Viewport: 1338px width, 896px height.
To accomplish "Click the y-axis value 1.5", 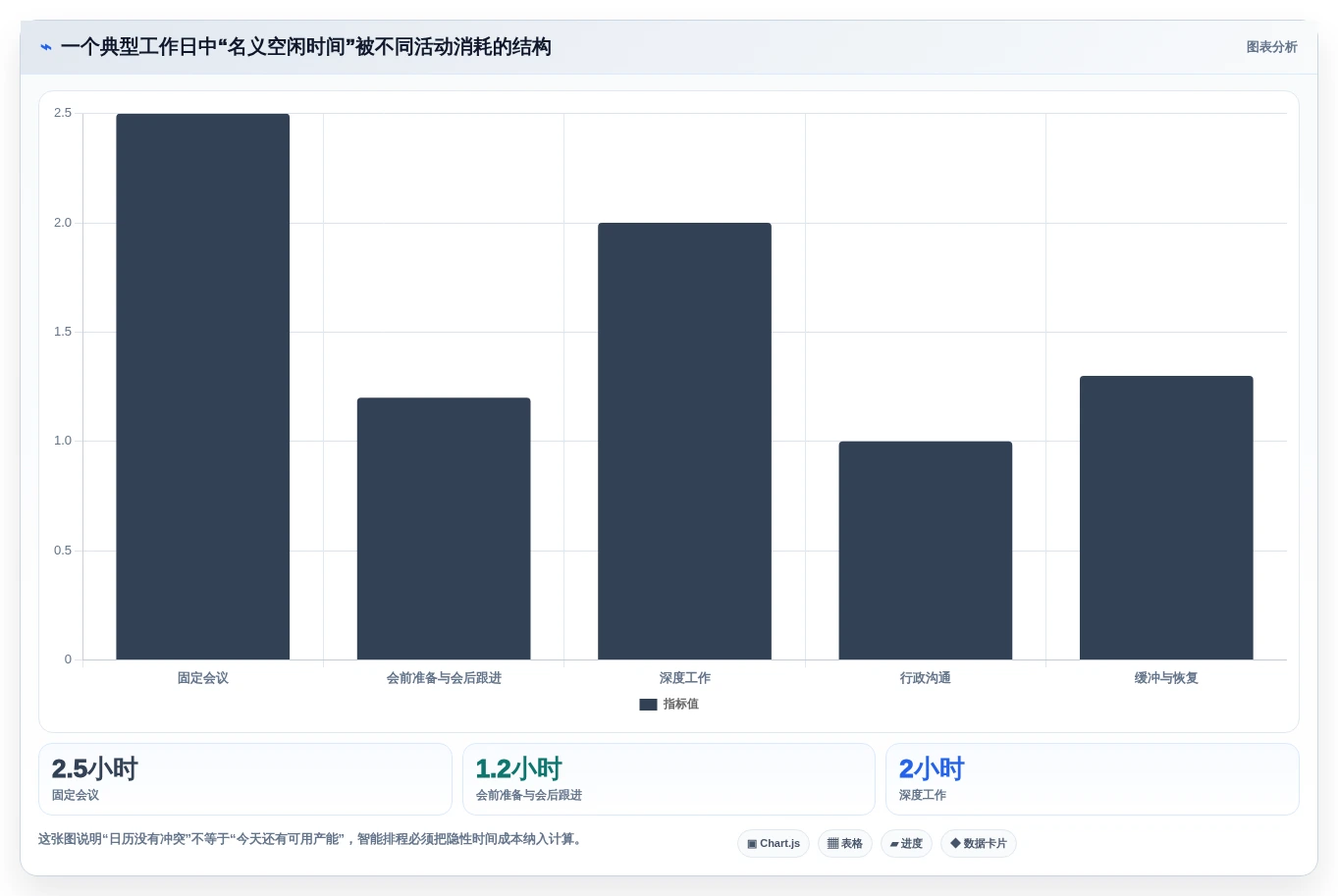I will click(x=63, y=332).
